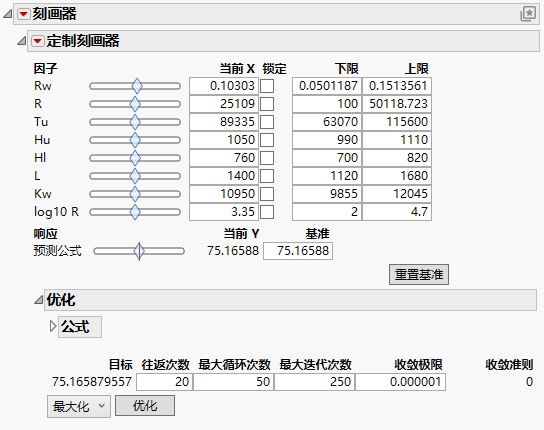
Task: Click the 基准 value field 75.16588
Action: coord(298,251)
